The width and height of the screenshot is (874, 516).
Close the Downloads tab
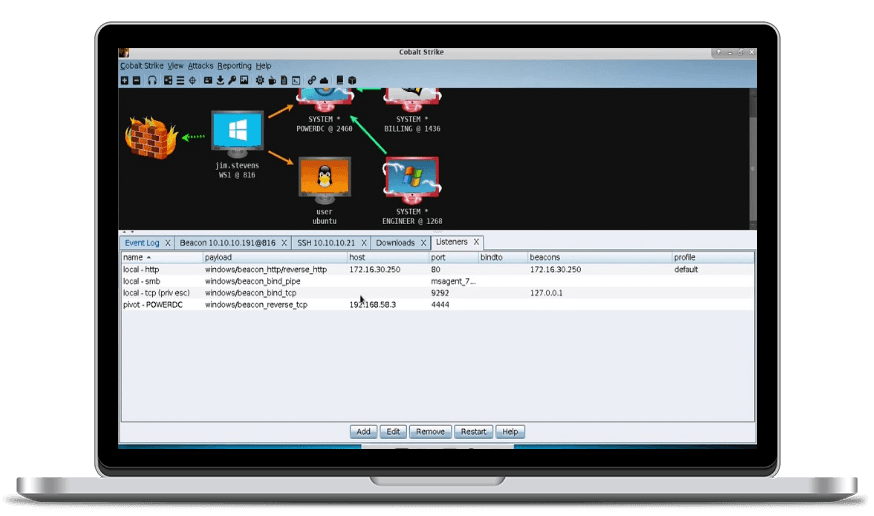pos(423,243)
